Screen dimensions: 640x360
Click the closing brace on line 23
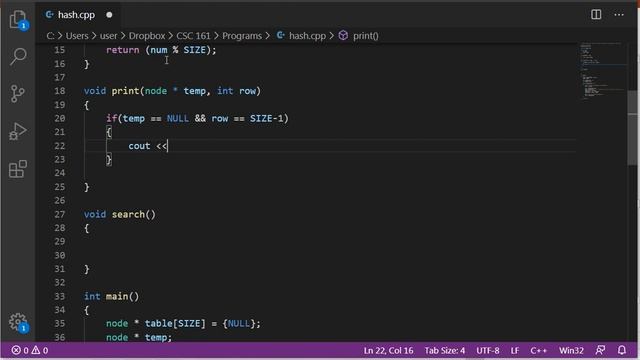coord(109,159)
